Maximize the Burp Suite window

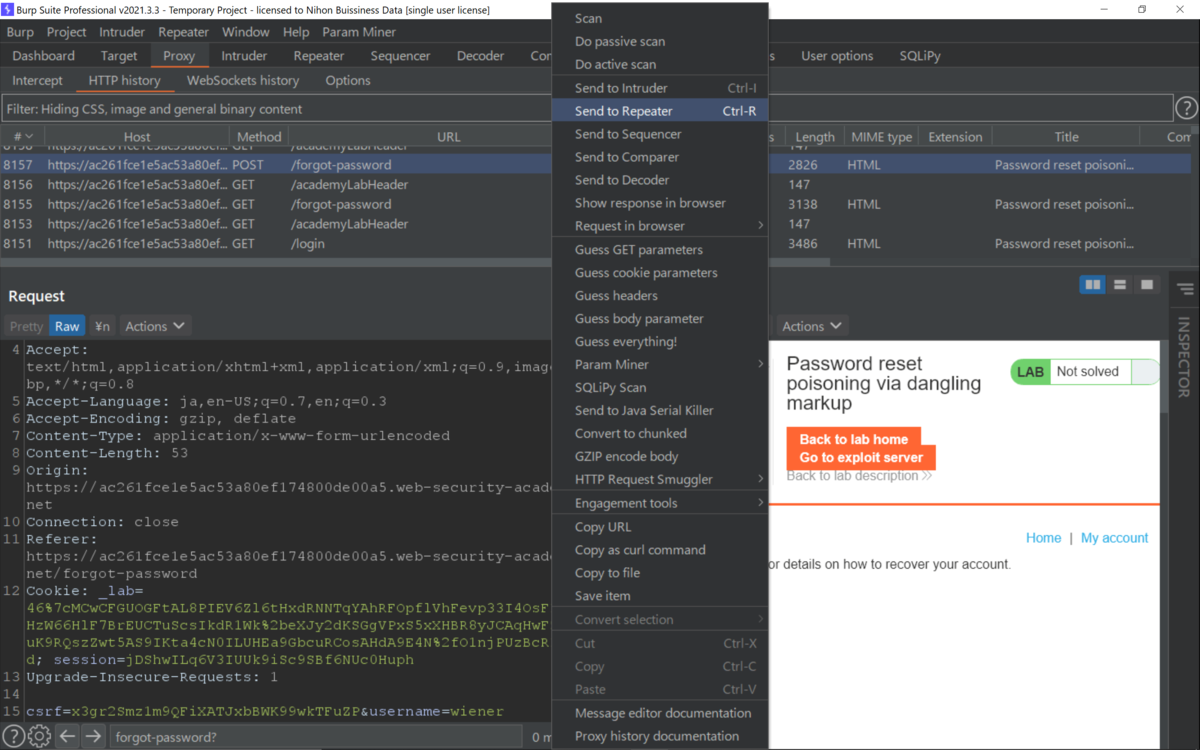pyautogui.click(x=1142, y=10)
